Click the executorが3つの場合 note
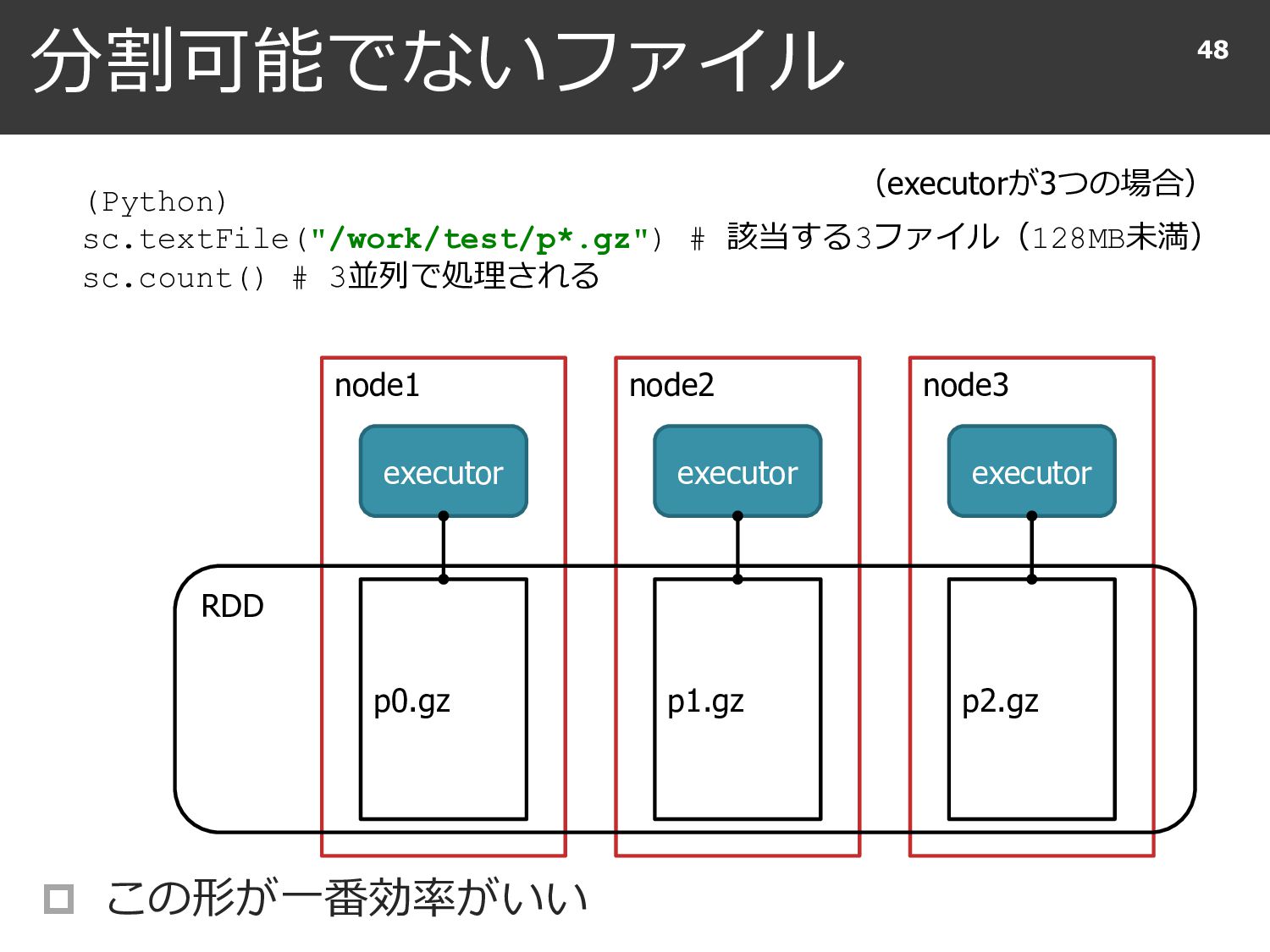1270x952 pixels. 1035,183
